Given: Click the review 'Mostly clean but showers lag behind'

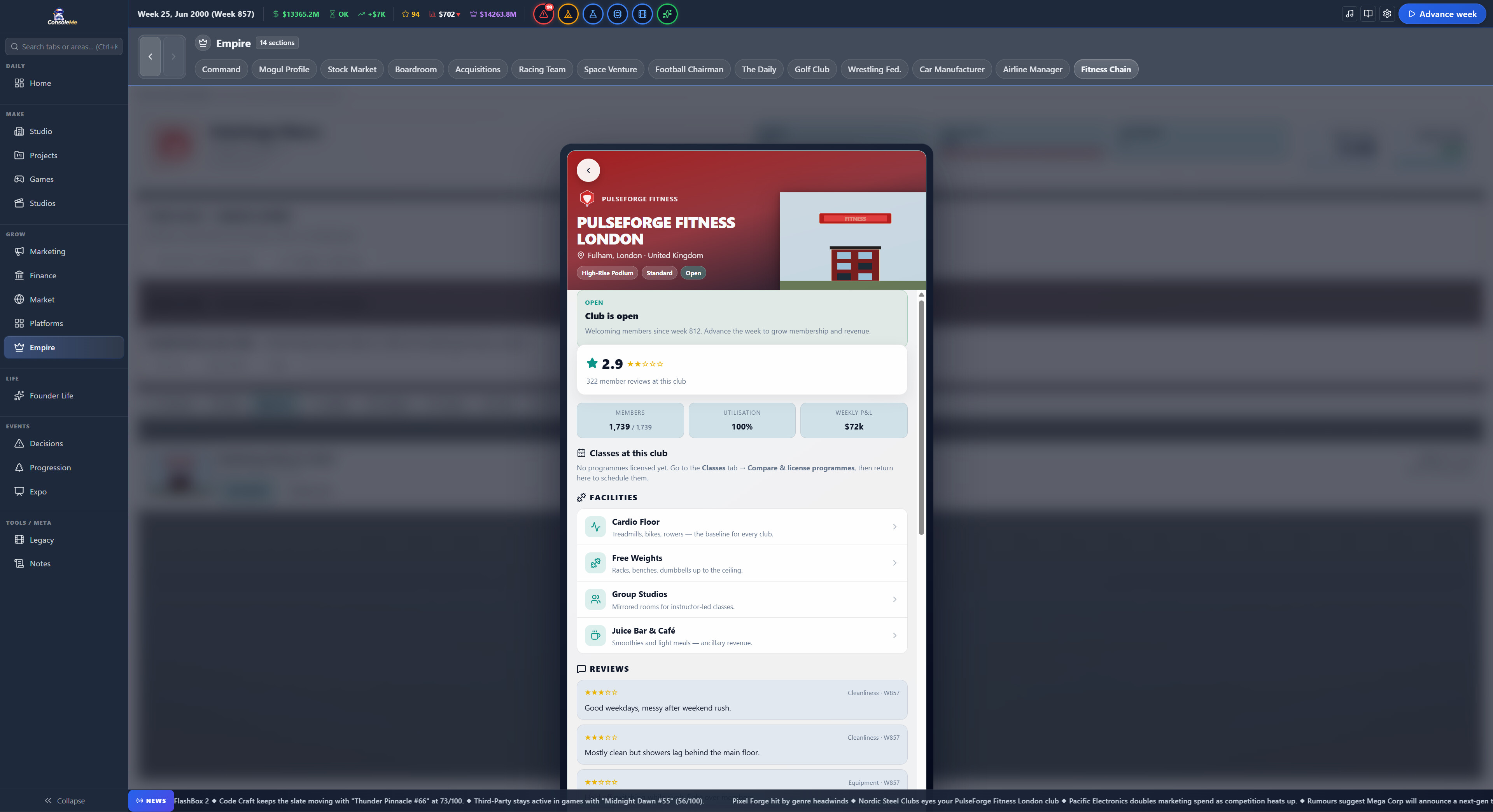Looking at the screenshot, I should (742, 745).
